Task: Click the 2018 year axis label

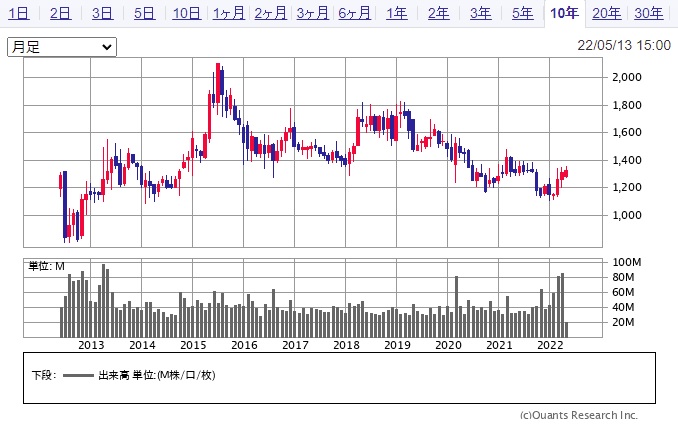Action: click(346, 345)
